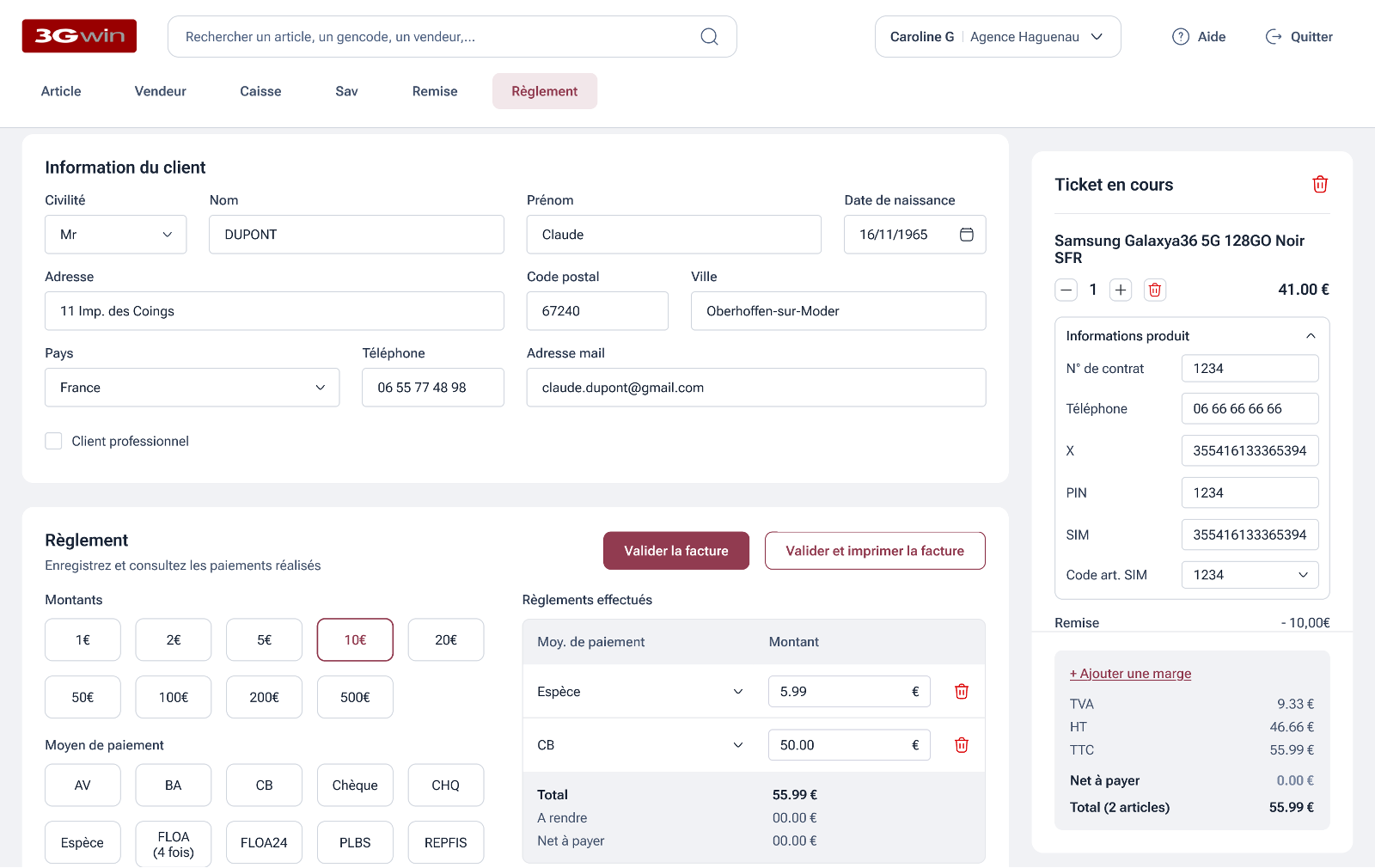Click the Ajouter une marge link
The width and height of the screenshot is (1375, 868).
tap(1130, 673)
